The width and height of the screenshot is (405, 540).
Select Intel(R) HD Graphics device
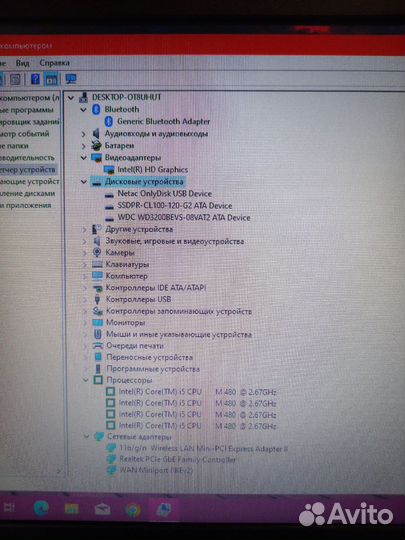(153, 170)
